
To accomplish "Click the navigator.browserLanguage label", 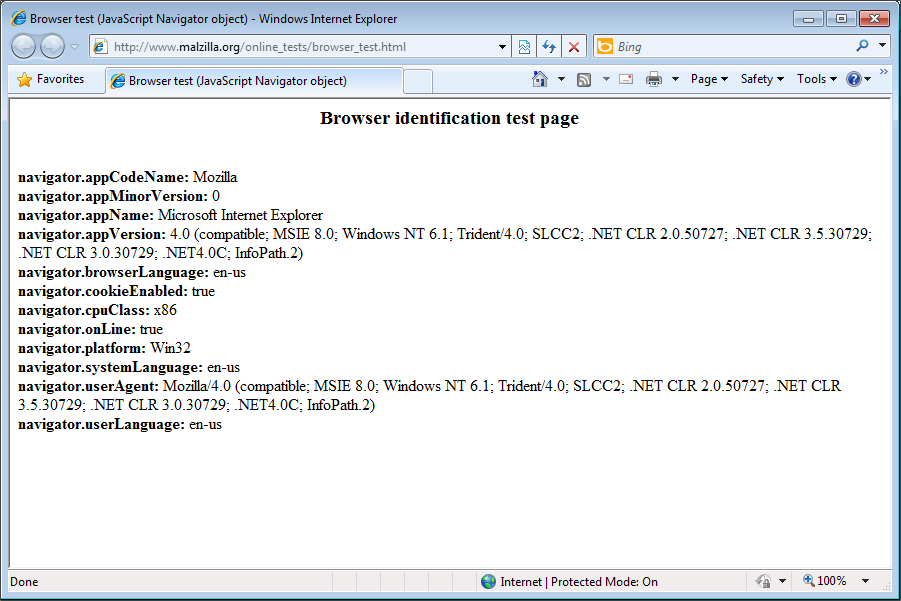I will coord(113,272).
